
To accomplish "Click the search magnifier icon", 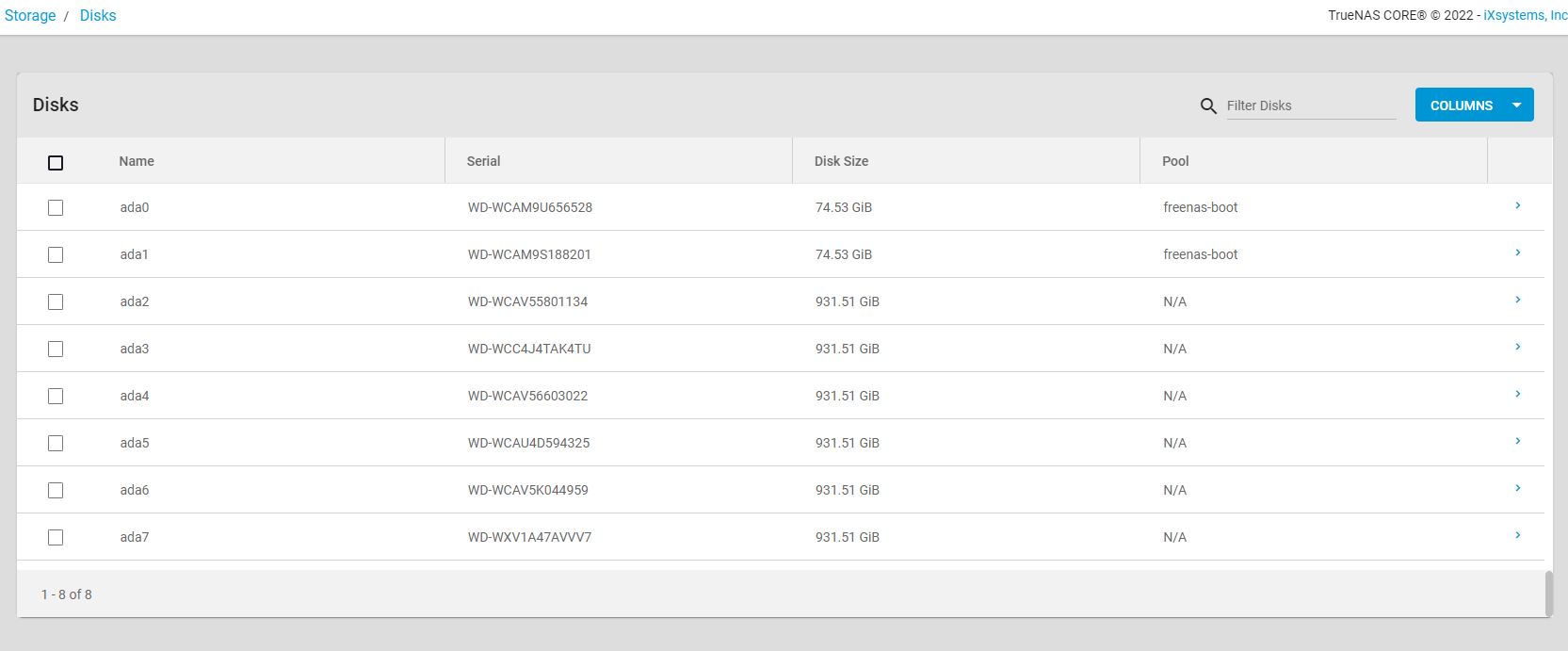I will pos(1208,106).
